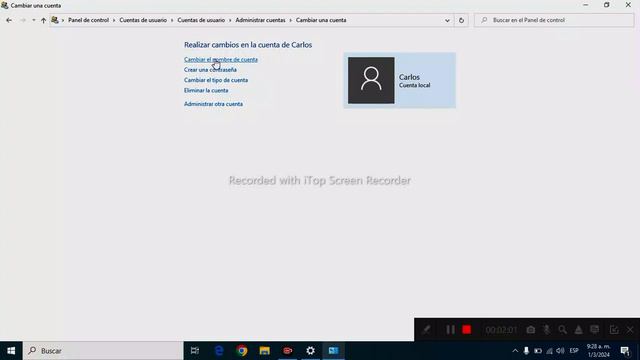Image resolution: width=640 pixels, height=360 pixels.
Task: Open File Explorer from the taskbar
Action: 264,351
